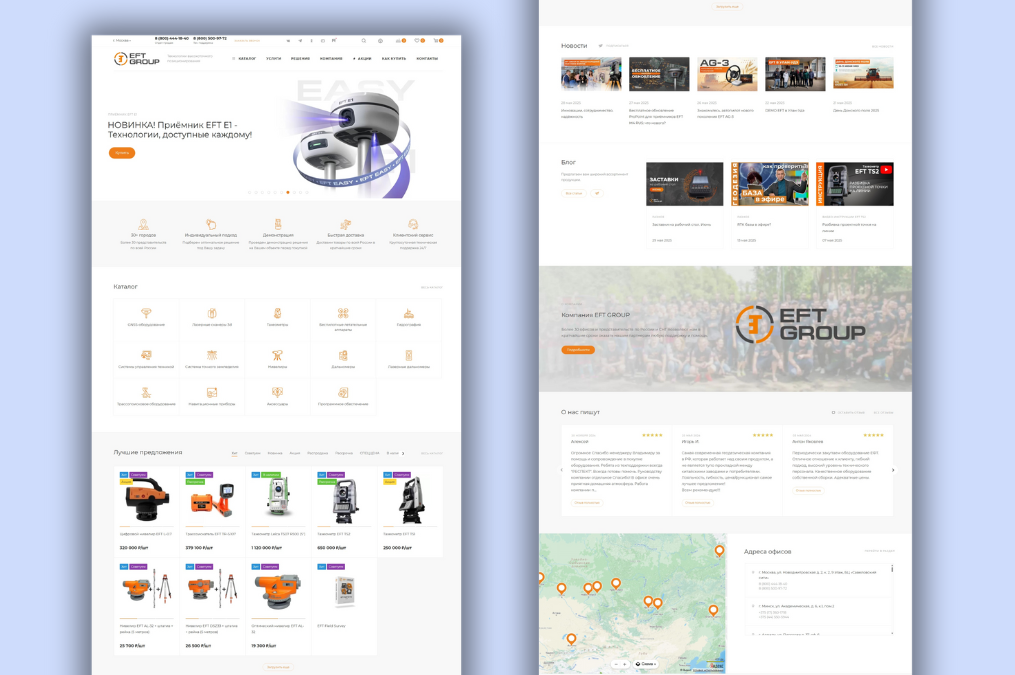Expand the offers tab list with right chevron
This screenshot has height=675, width=1015.
[x=403, y=453]
